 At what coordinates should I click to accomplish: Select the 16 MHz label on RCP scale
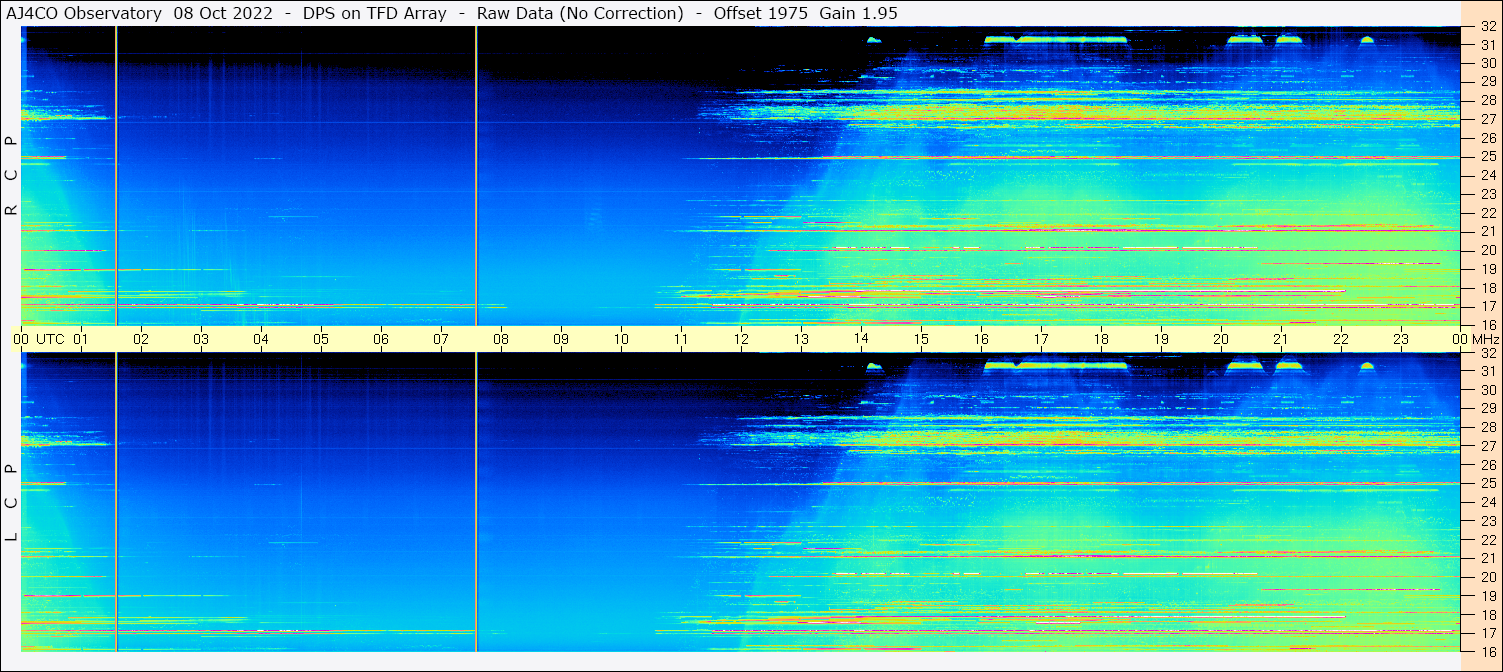(1488, 325)
